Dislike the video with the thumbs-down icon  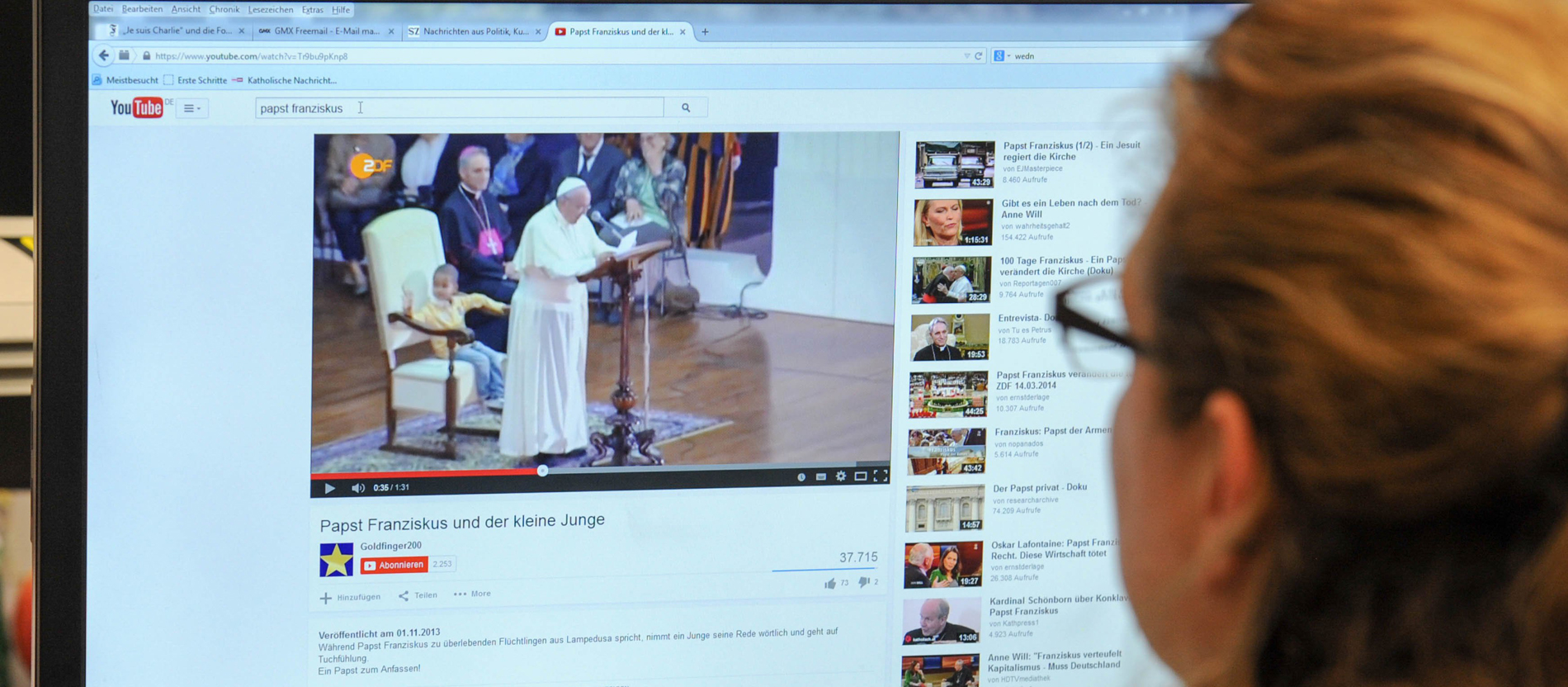click(864, 582)
